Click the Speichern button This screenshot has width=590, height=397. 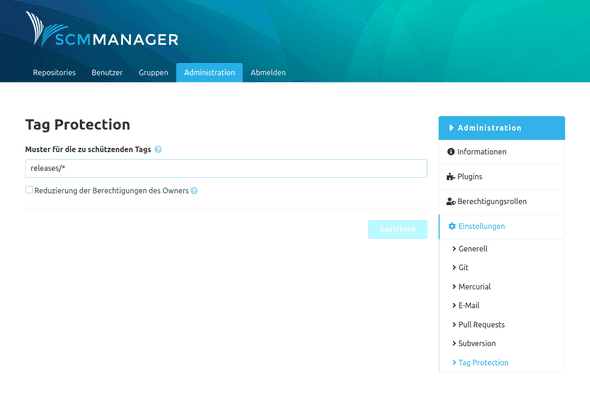397,229
